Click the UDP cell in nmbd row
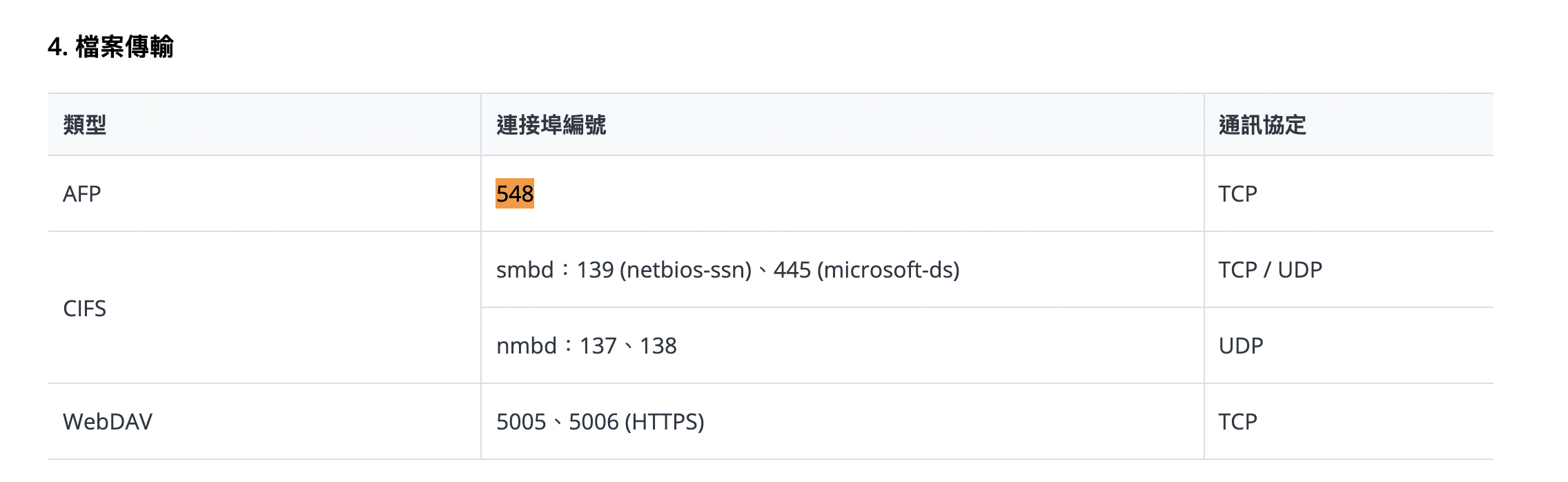 pos(1240,346)
